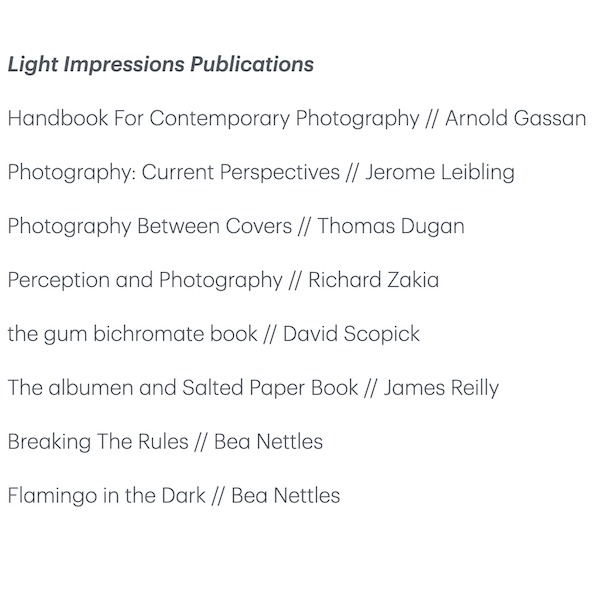Click Bea Nettles after "Flamingo in the Dark"
This screenshot has height=600, width=600.
[285, 495]
